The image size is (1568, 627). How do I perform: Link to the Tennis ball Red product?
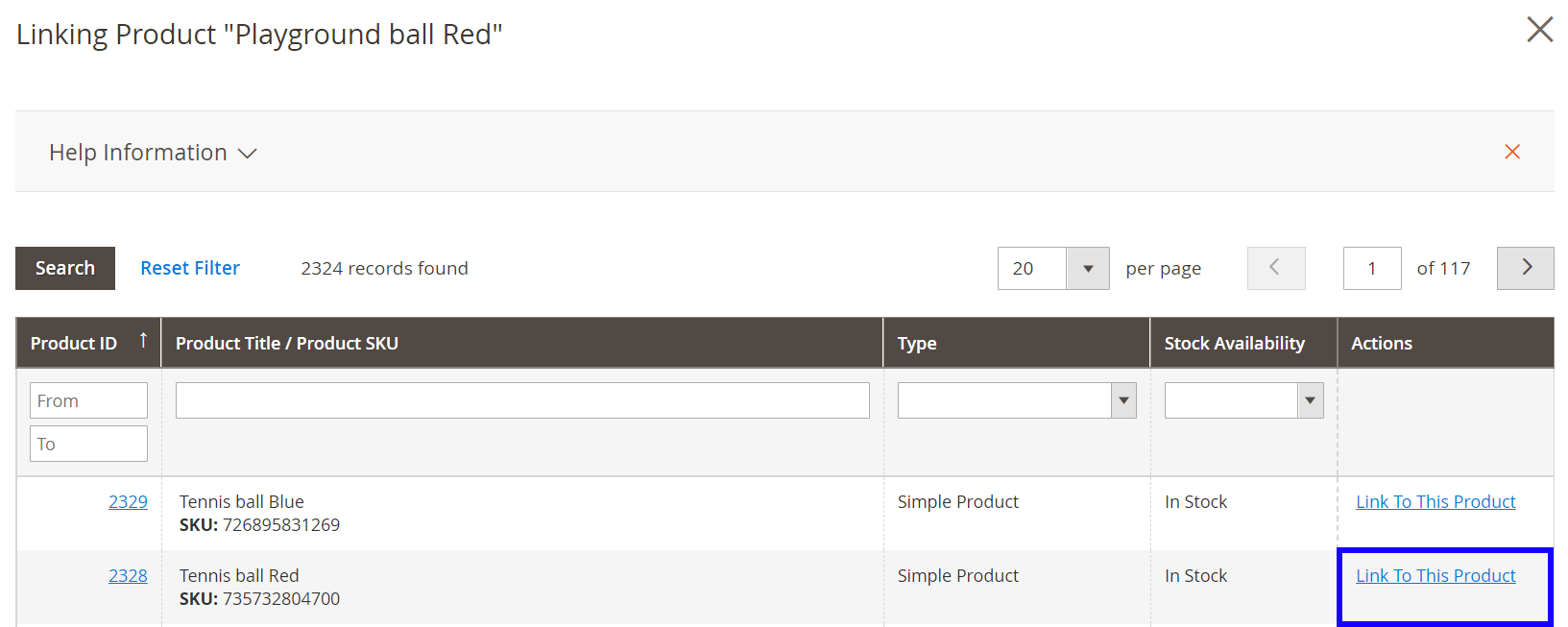[x=1435, y=576]
